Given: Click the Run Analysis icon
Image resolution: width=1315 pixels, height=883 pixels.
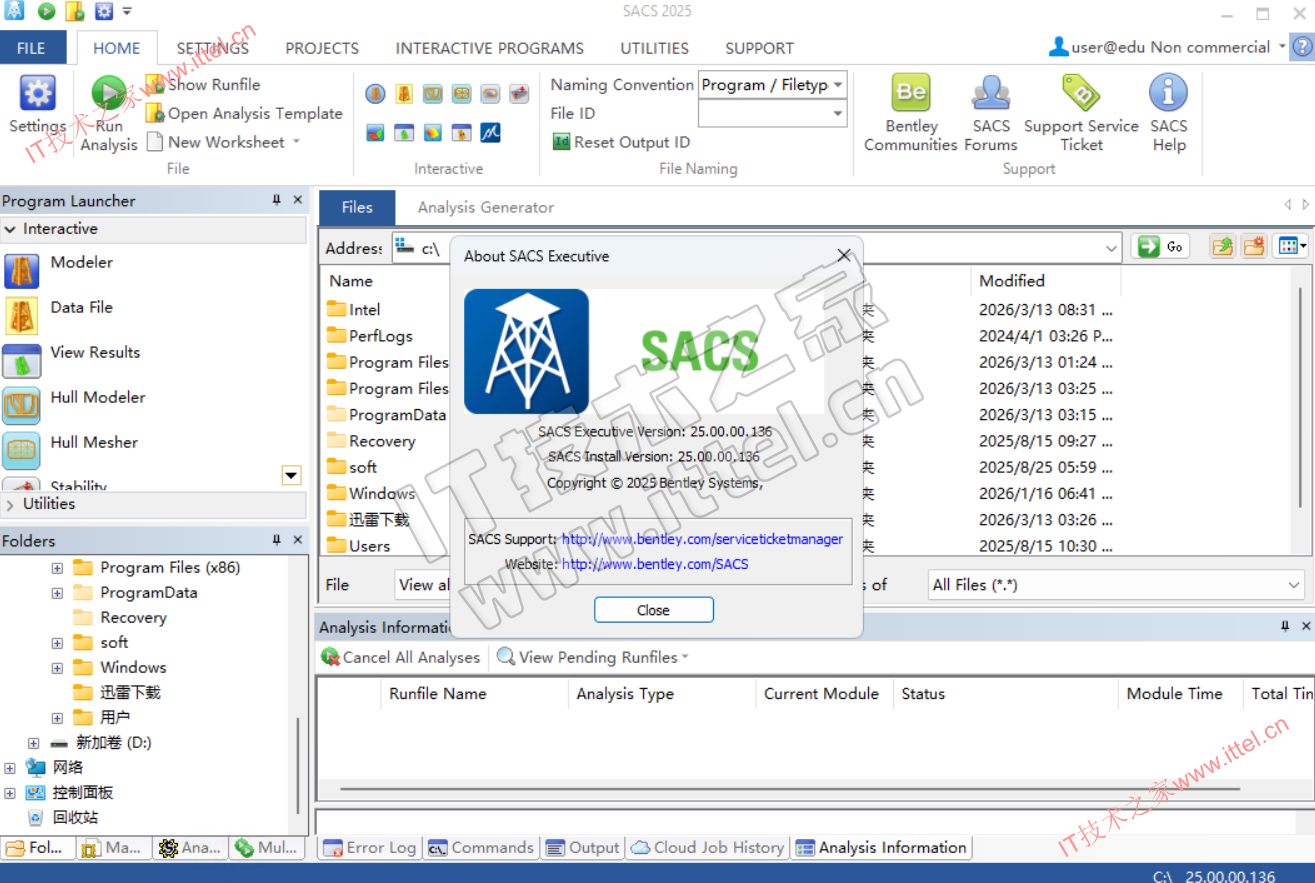Looking at the screenshot, I should 109,95.
